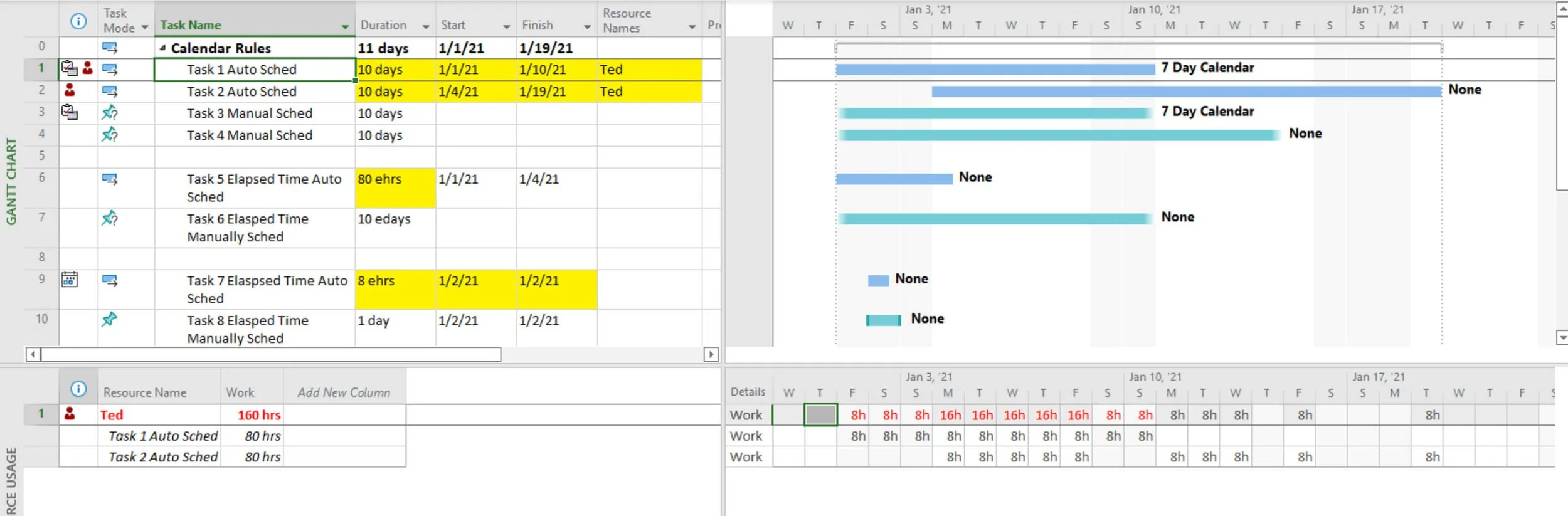
Task: Click right arrow of task table scrollbar
Action: click(x=711, y=354)
